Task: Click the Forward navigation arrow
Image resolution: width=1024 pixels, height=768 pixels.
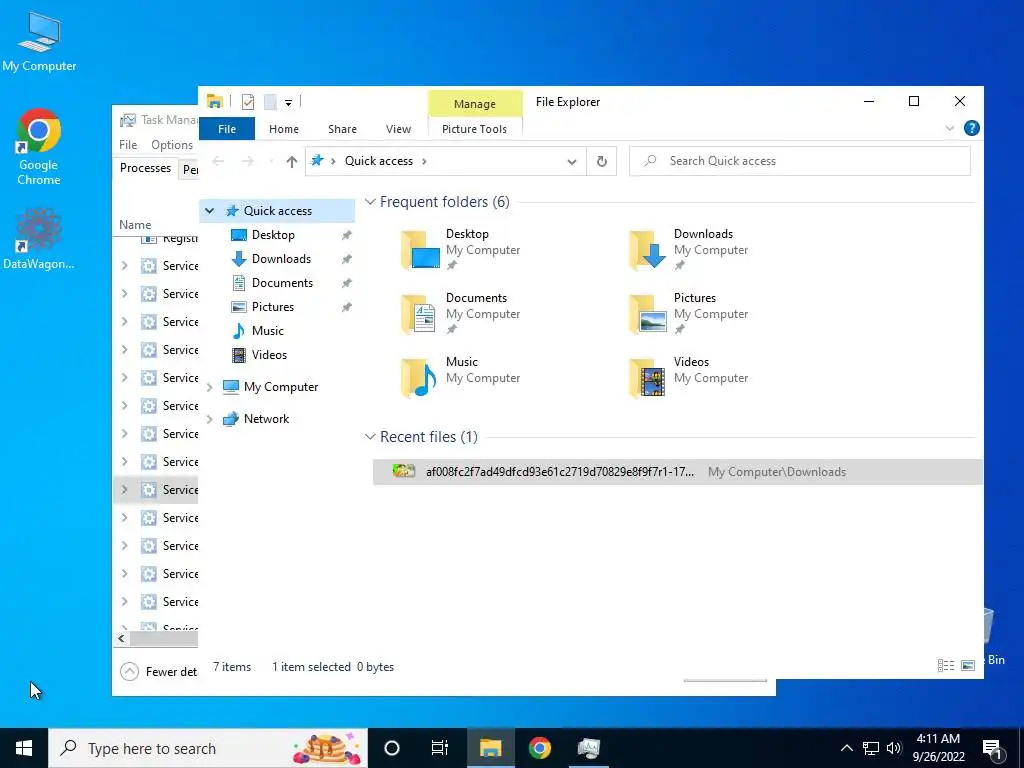Action: (248, 161)
